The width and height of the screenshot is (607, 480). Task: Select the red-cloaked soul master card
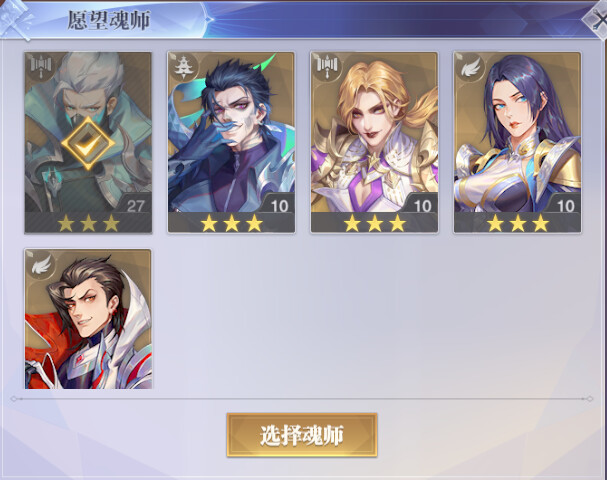click(88, 319)
